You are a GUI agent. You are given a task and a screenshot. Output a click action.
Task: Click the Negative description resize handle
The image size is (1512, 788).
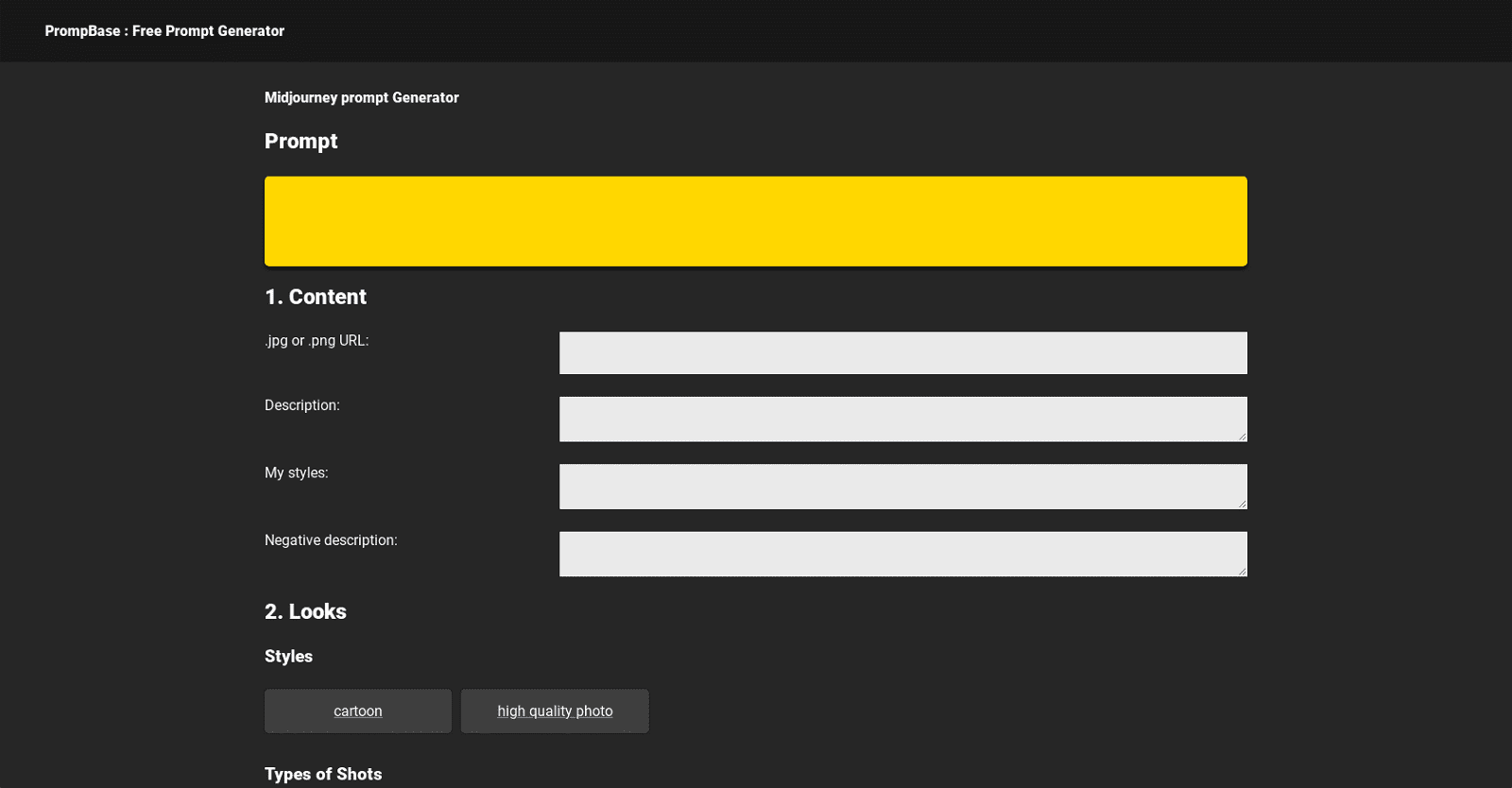[x=1242, y=571]
